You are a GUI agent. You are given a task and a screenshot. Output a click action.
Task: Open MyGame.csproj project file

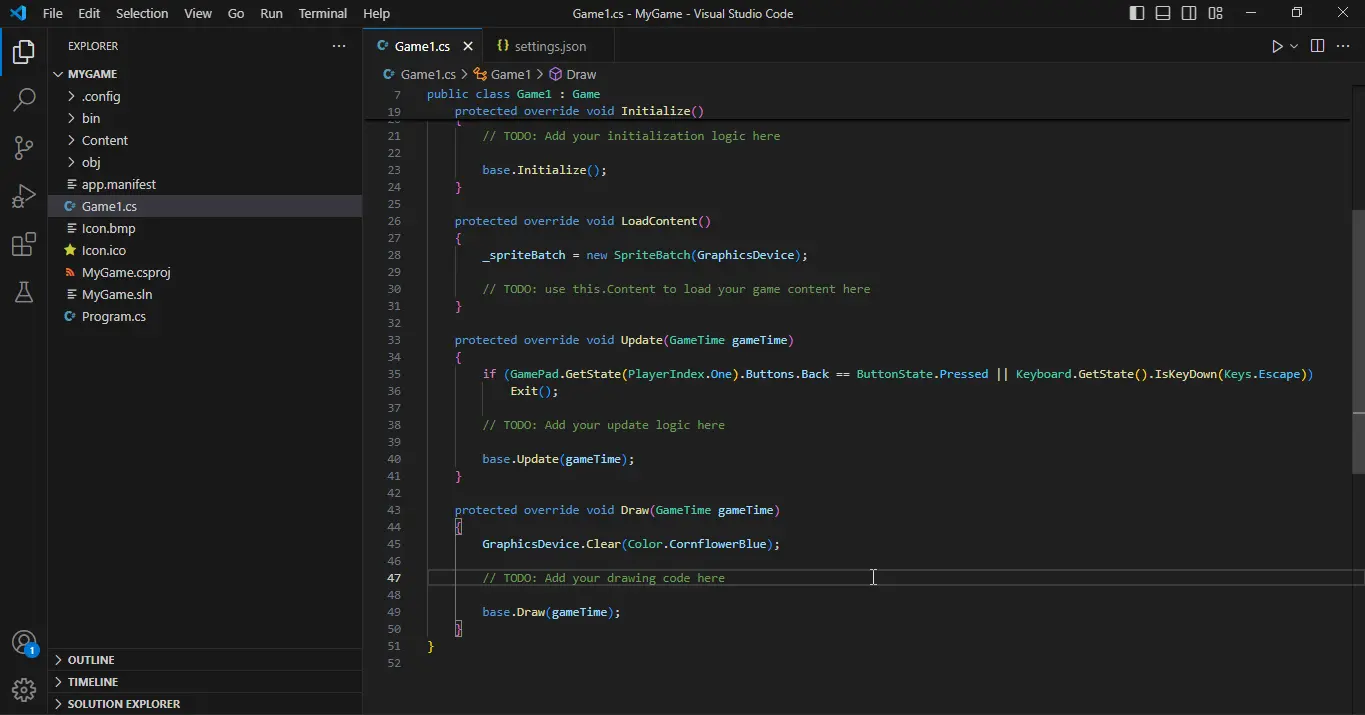point(205,272)
